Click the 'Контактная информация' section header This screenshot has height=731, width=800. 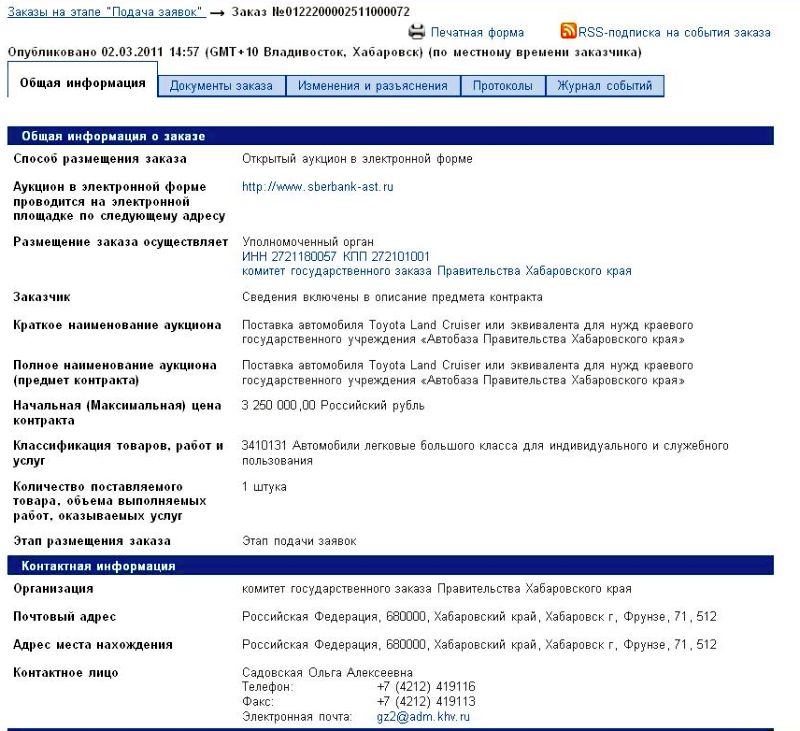tap(99, 566)
